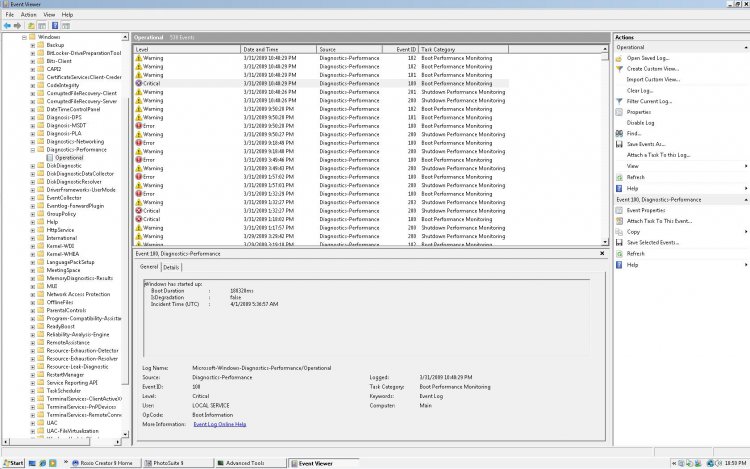Viewport: 750px width, 469px height.
Task: Click Refresh under Event 100 actions
Action: click(x=635, y=253)
